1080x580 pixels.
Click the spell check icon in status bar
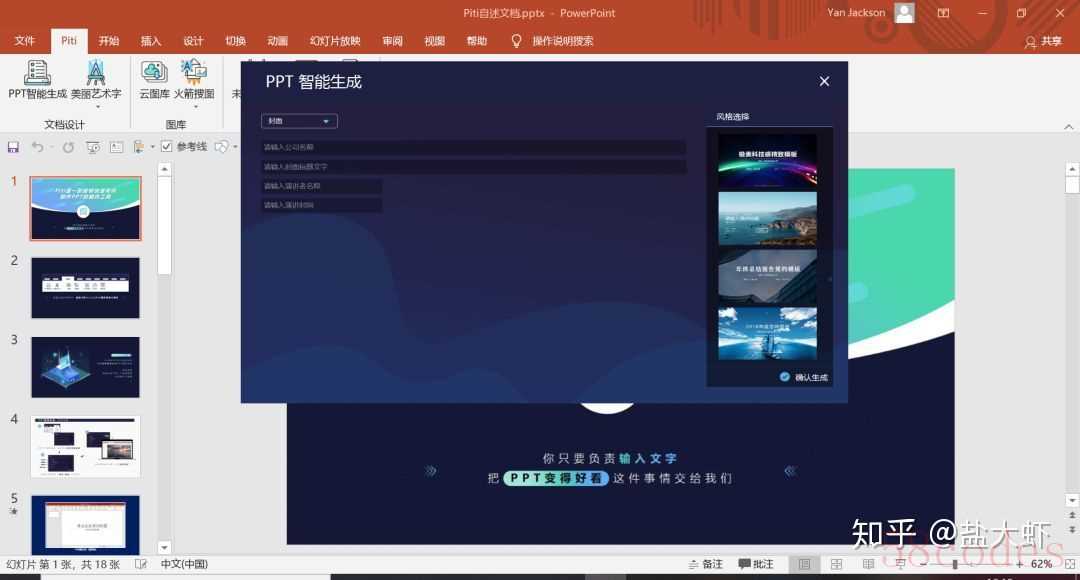click(x=141, y=564)
